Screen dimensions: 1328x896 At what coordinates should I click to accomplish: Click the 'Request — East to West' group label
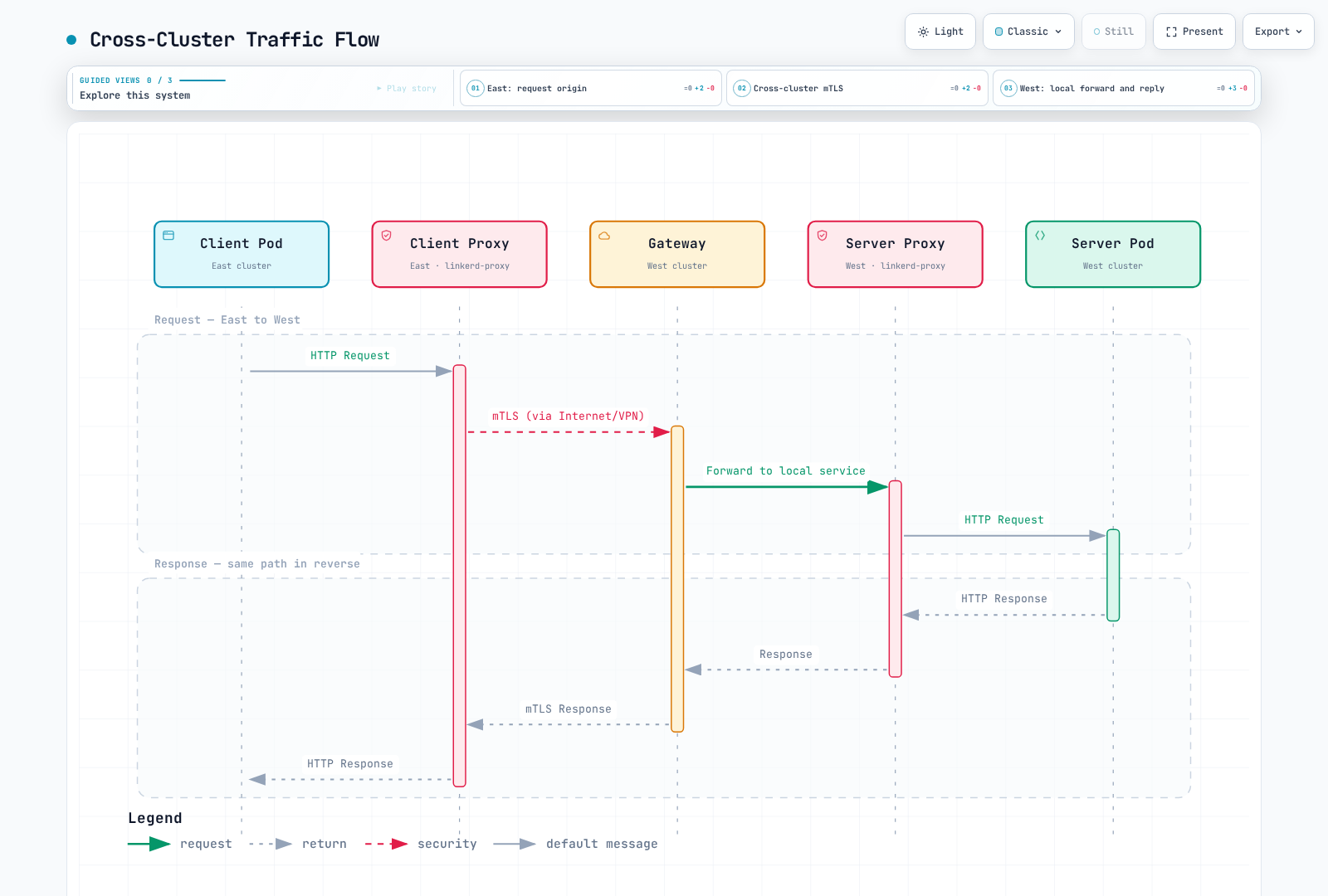coord(227,320)
